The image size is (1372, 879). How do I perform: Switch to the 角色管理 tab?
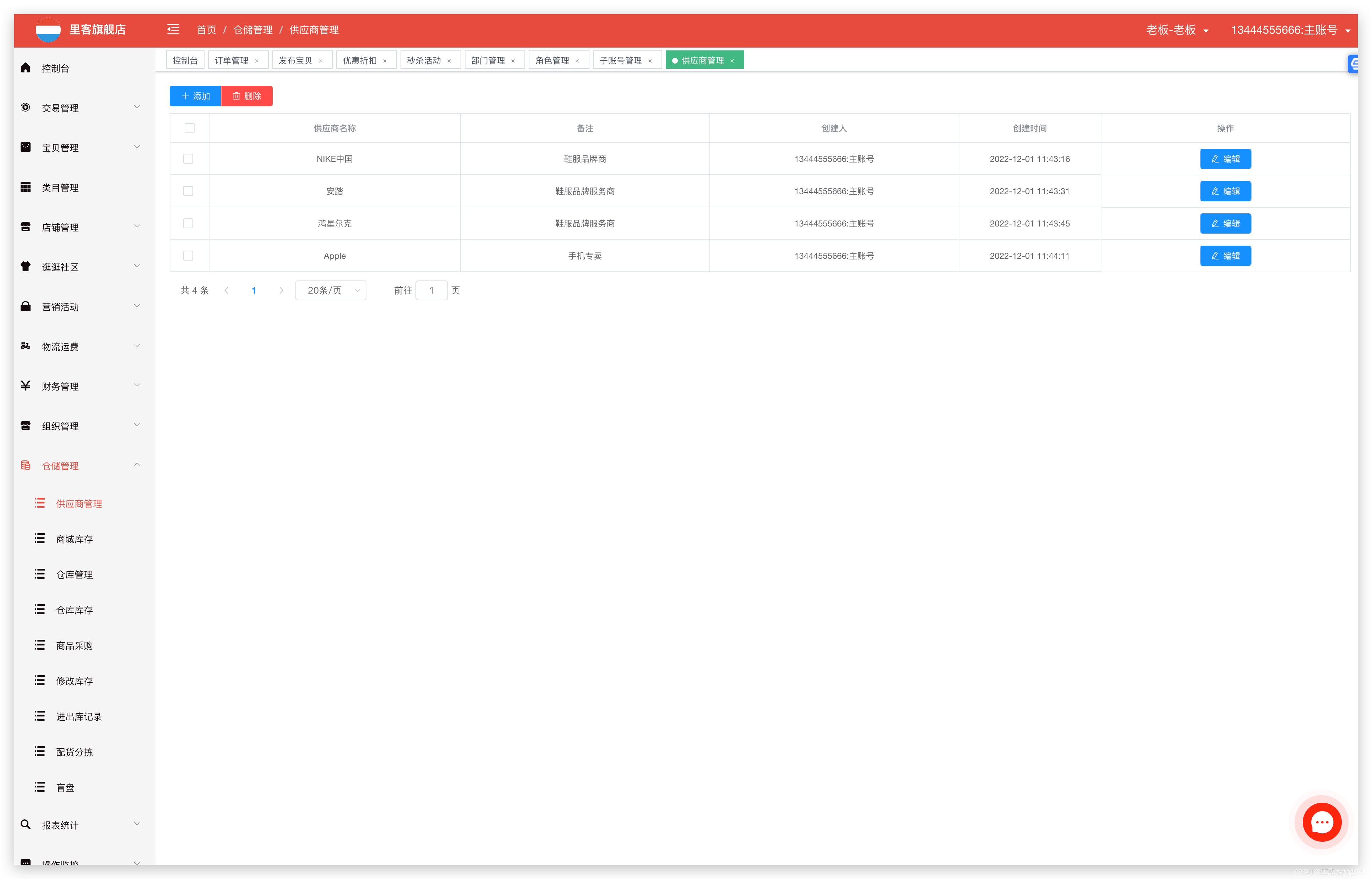click(552, 60)
